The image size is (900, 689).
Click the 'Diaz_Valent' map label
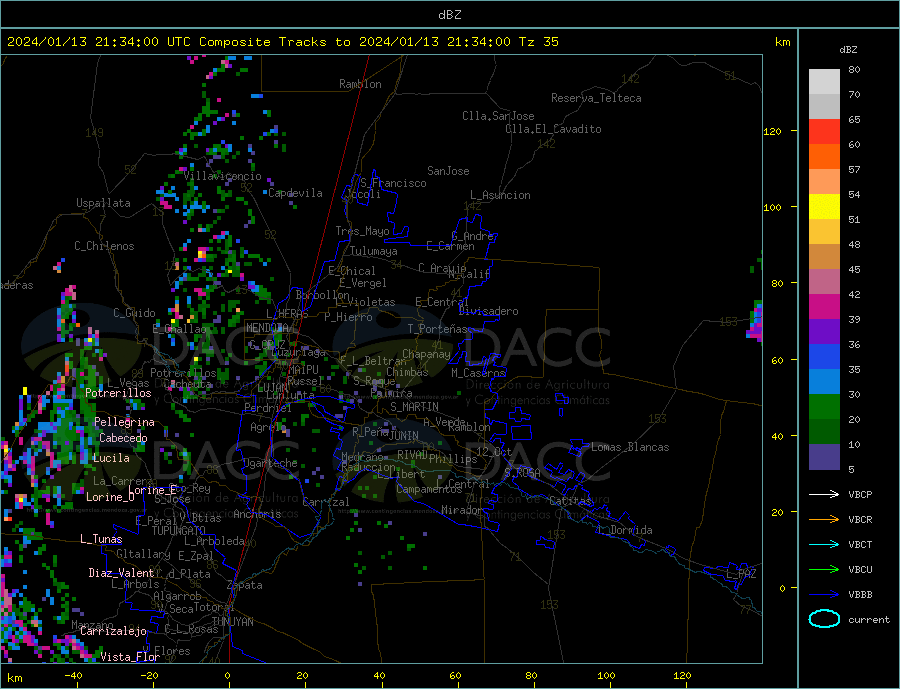point(121,573)
